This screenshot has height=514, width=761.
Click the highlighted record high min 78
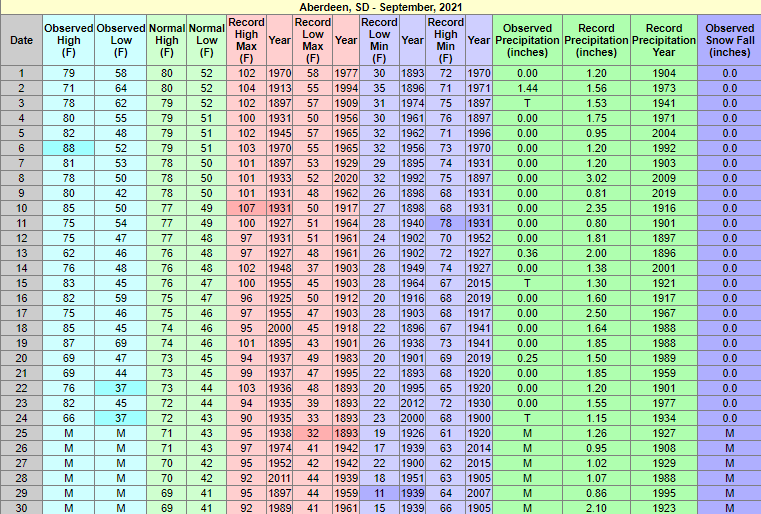coord(446,224)
